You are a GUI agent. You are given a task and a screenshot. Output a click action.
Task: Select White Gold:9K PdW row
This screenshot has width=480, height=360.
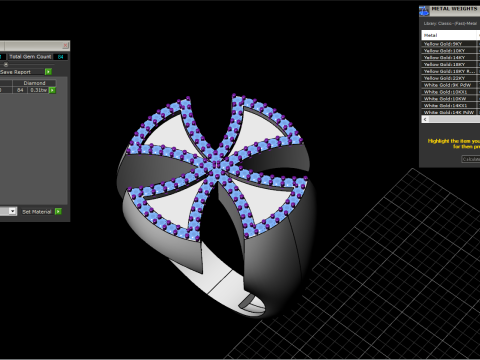pos(449,85)
